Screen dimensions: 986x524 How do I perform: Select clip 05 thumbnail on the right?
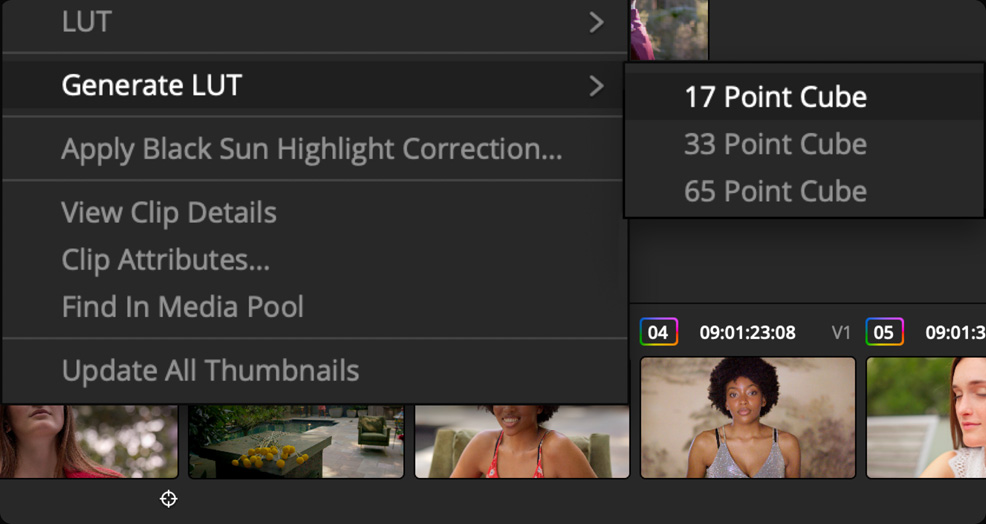pos(925,417)
